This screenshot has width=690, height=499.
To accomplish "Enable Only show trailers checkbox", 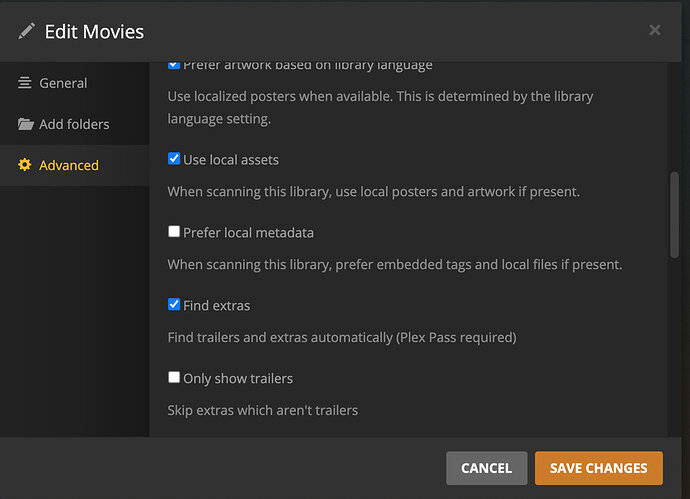I will tap(174, 378).
